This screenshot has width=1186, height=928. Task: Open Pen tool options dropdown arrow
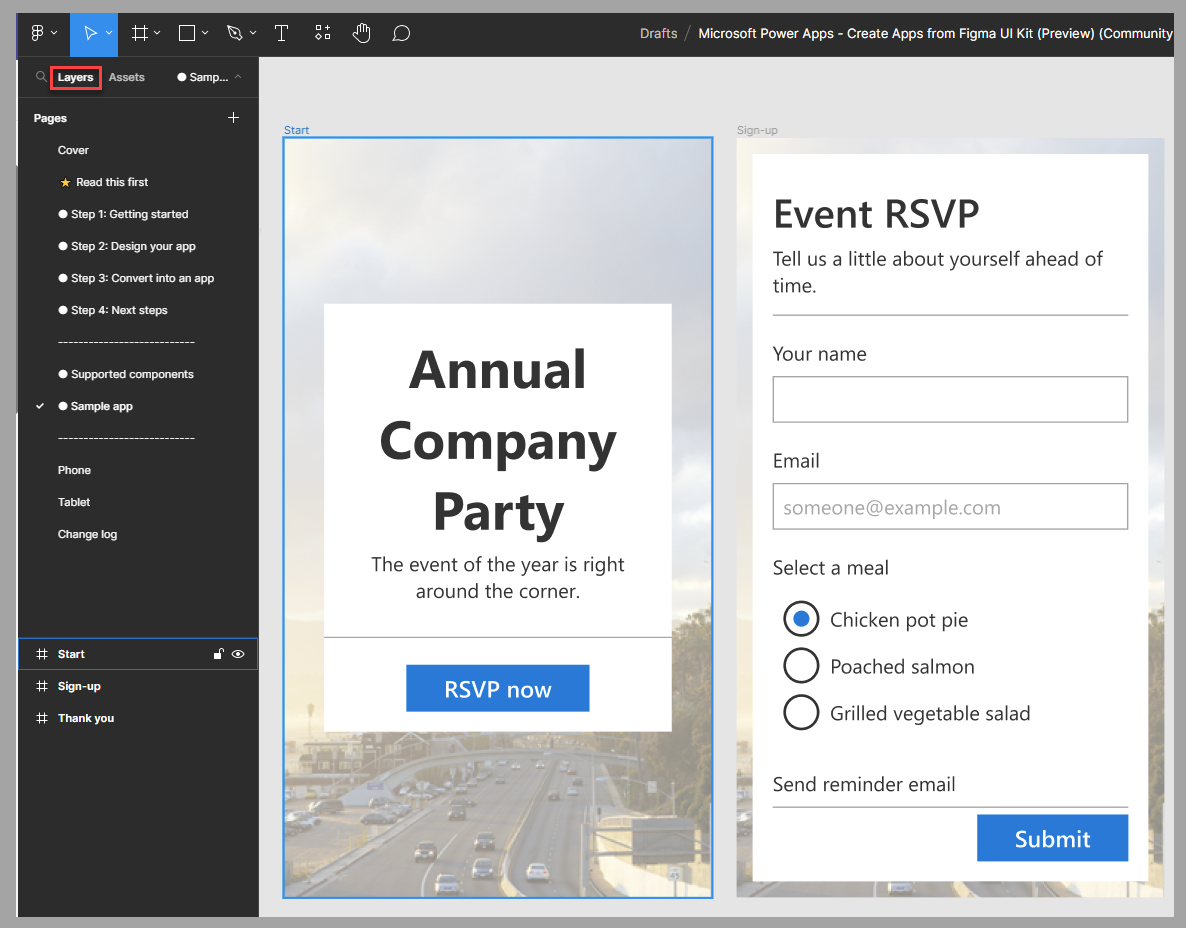click(253, 33)
